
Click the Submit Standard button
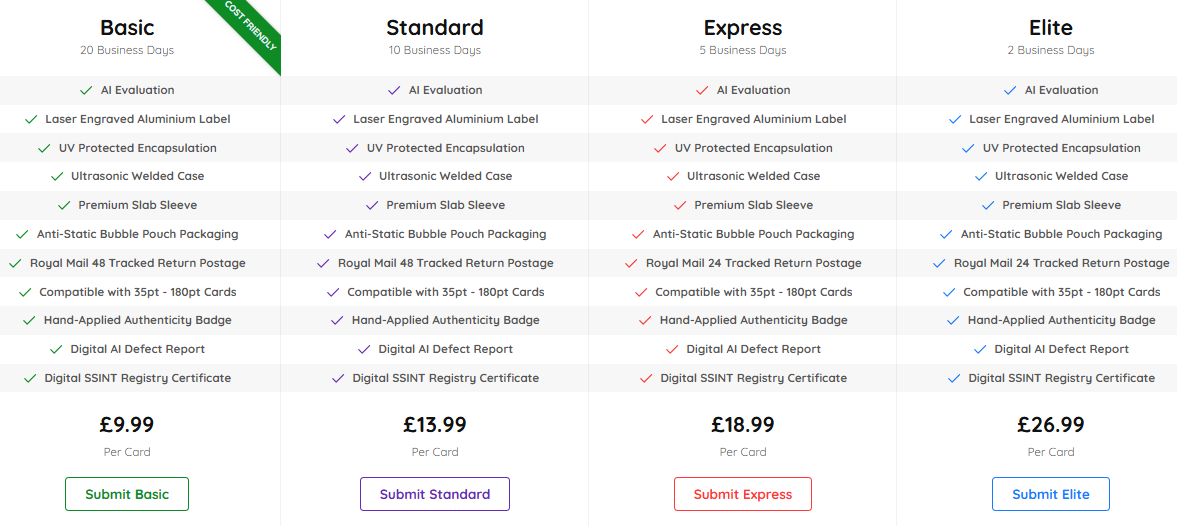(x=435, y=494)
